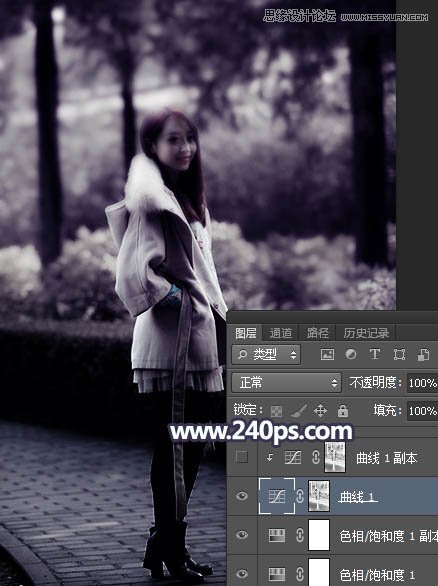
Task: Click the 不透明度 value field
Action: (x=422, y=383)
